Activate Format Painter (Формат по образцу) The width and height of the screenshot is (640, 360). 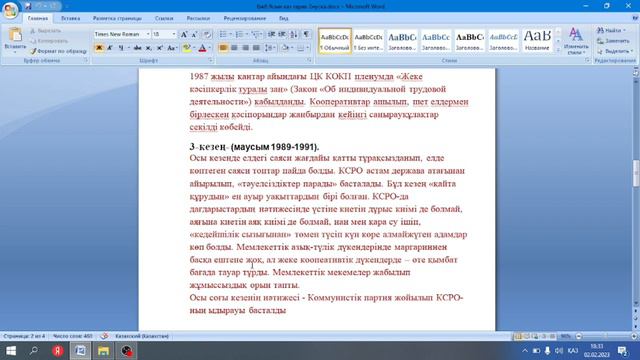(x=58, y=51)
